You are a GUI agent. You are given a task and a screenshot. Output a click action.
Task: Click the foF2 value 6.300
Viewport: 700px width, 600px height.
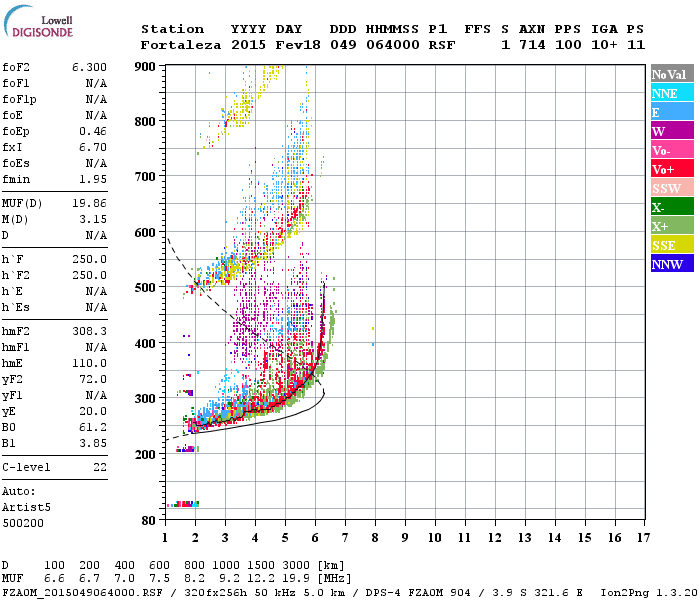click(x=89, y=67)
